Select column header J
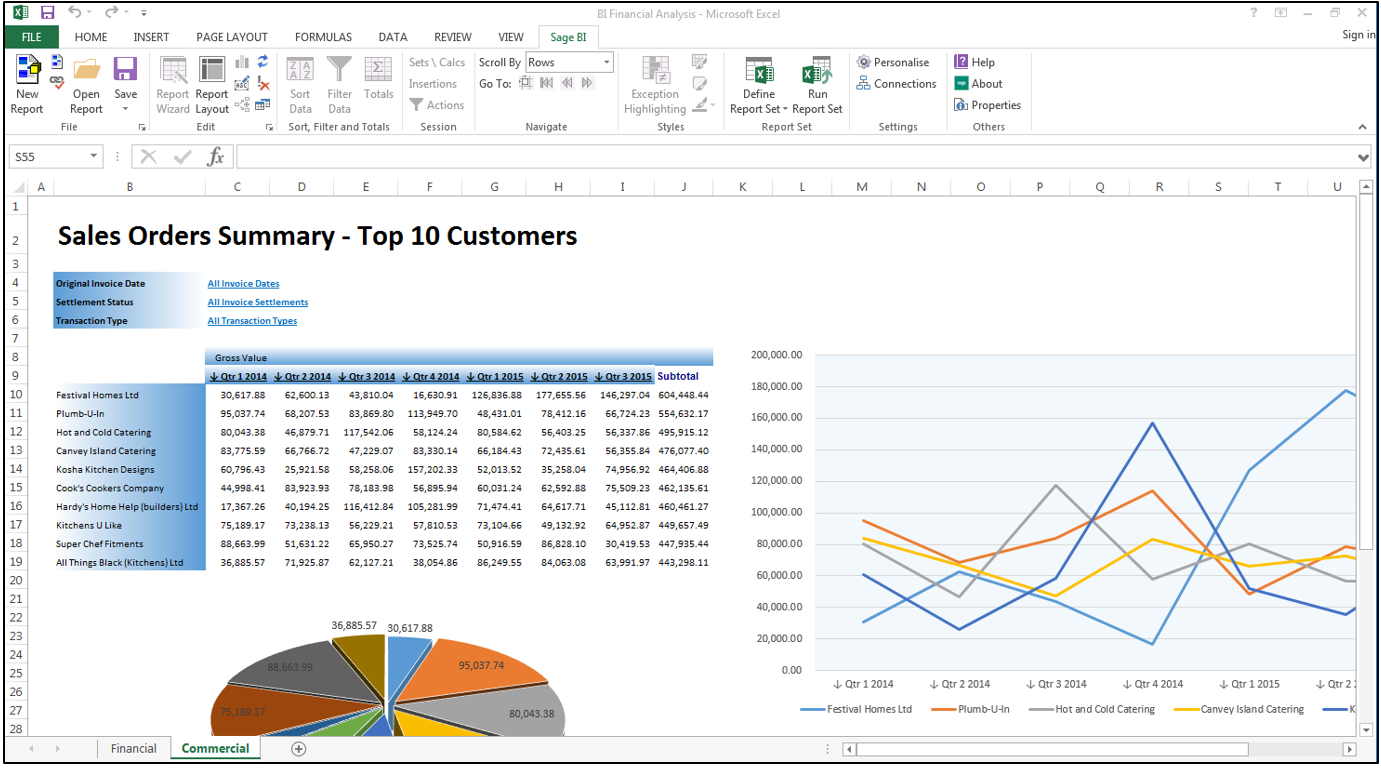Viewport: 1381px width, 769px height. (x=684, y=187)
